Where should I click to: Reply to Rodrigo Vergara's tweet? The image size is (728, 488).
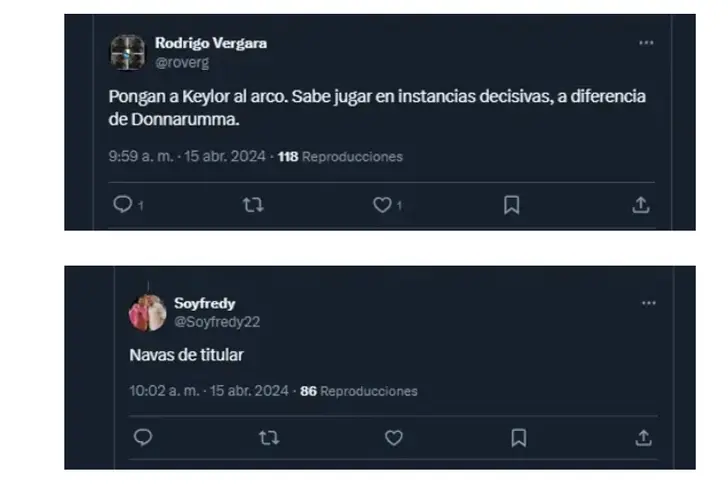click(123, 205)
